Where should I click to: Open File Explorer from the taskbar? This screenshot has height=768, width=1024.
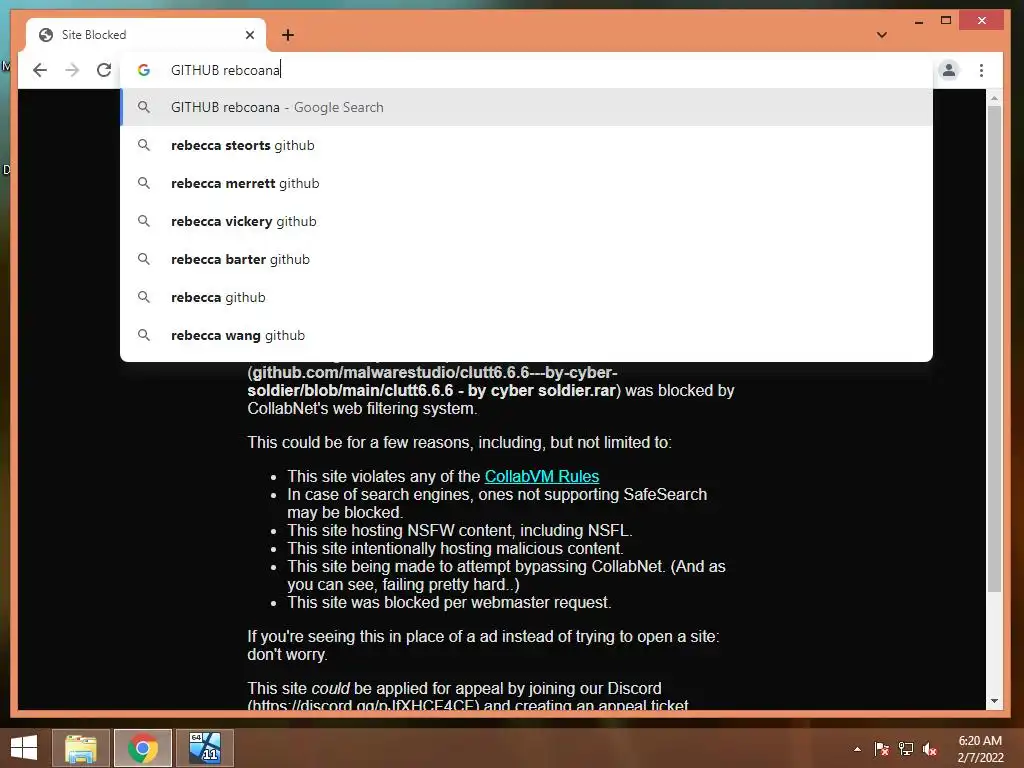[81, 748]
